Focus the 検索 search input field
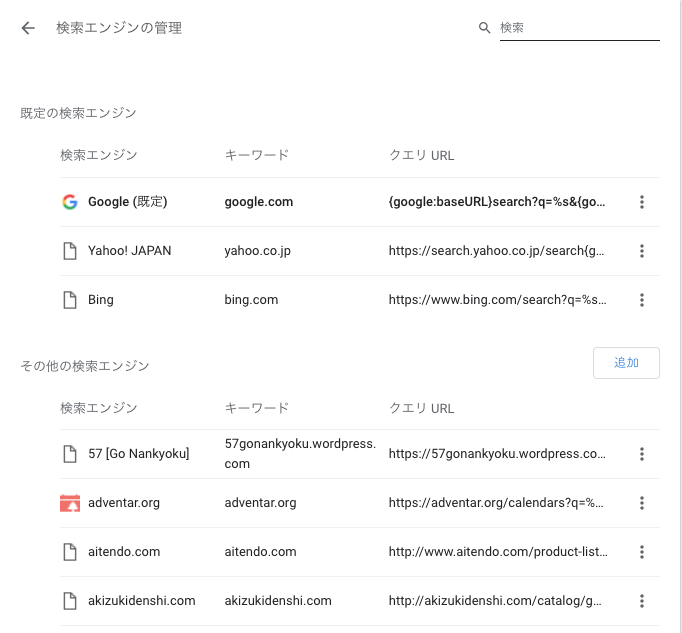682x633 pixels. tap(579, 28)
